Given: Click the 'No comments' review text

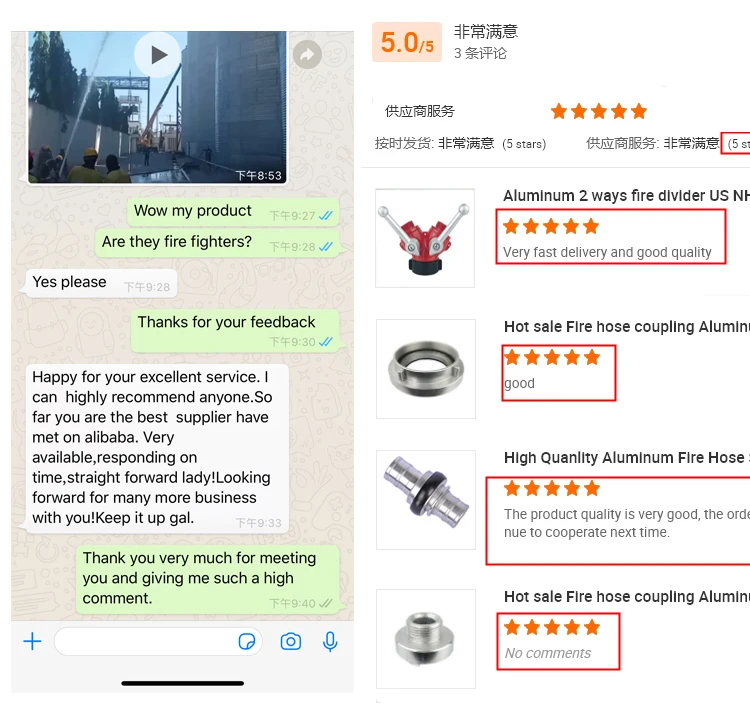Looking at the screenshot, I should point(548,653).
